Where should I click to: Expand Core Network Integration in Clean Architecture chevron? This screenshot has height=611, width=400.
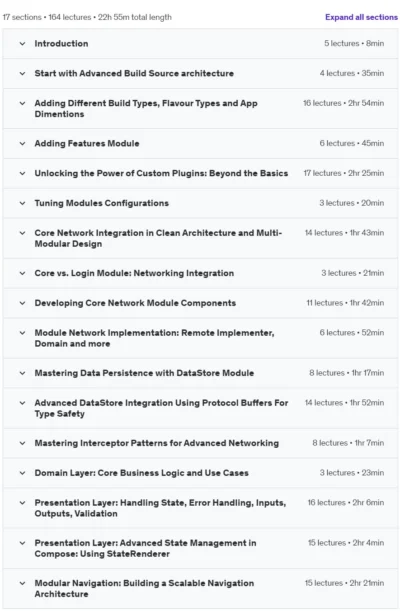[23, 233]
